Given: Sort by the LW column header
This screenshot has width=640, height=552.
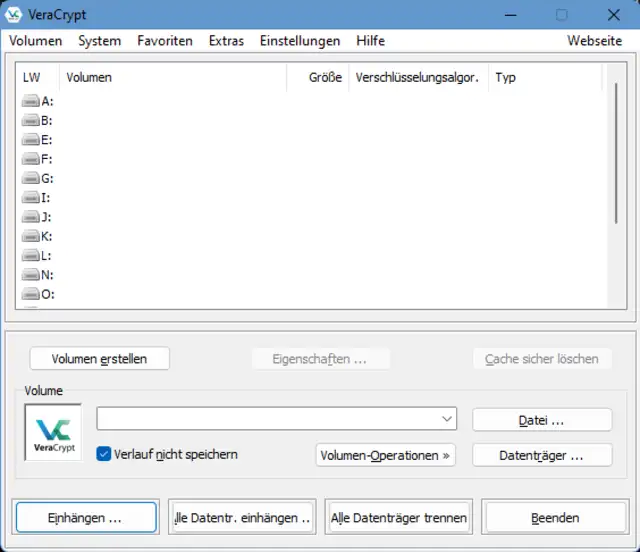Looking at the screenshot, I should pos(38,77).
